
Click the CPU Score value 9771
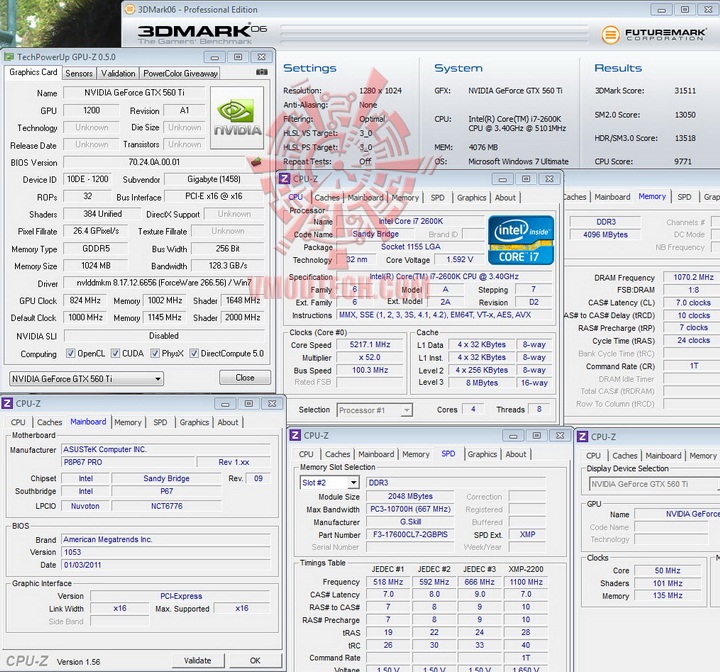click(683, 162)
